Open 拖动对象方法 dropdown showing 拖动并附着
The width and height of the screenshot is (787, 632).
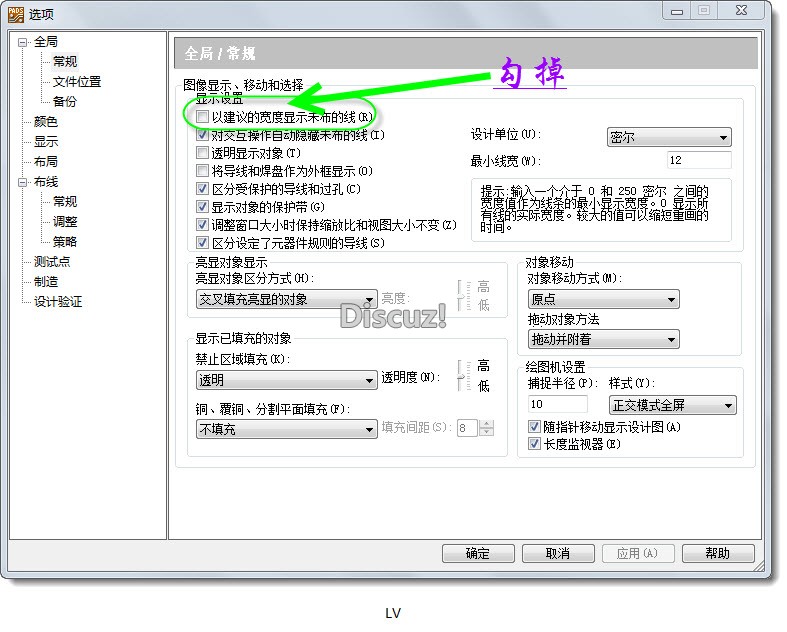pos(604,339)
